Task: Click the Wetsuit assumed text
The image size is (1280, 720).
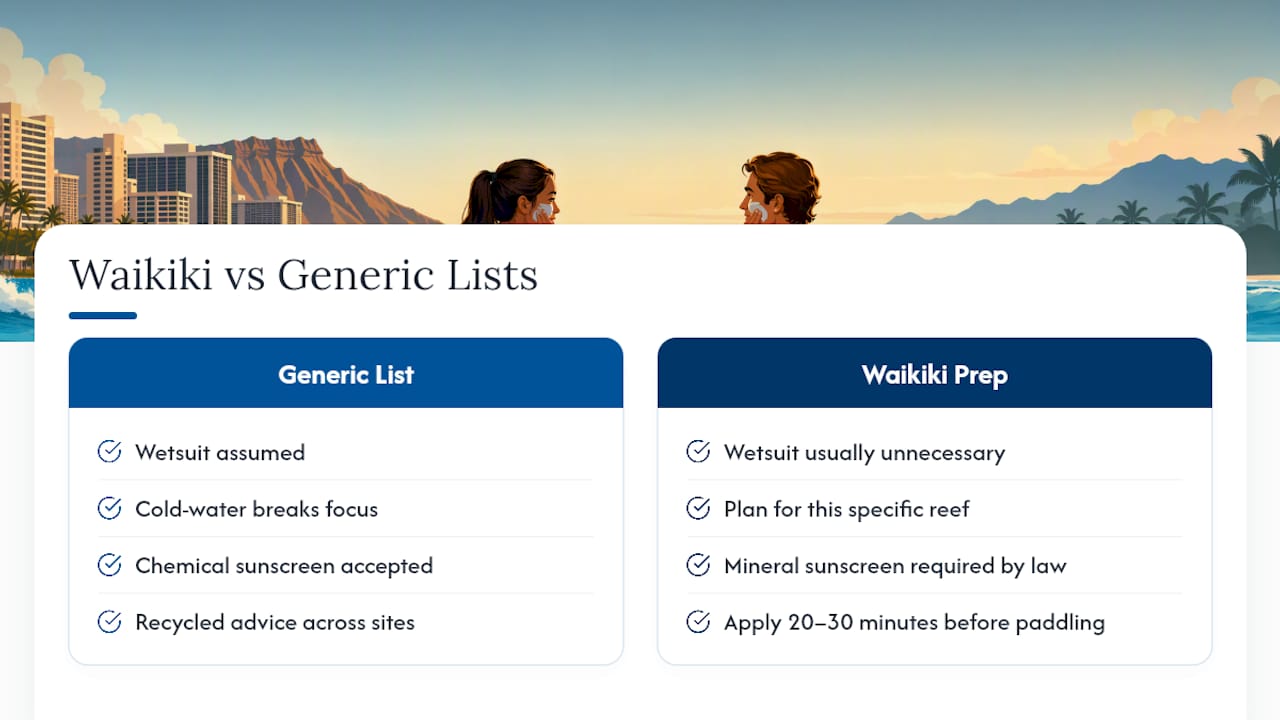Action: pos(220,453)
